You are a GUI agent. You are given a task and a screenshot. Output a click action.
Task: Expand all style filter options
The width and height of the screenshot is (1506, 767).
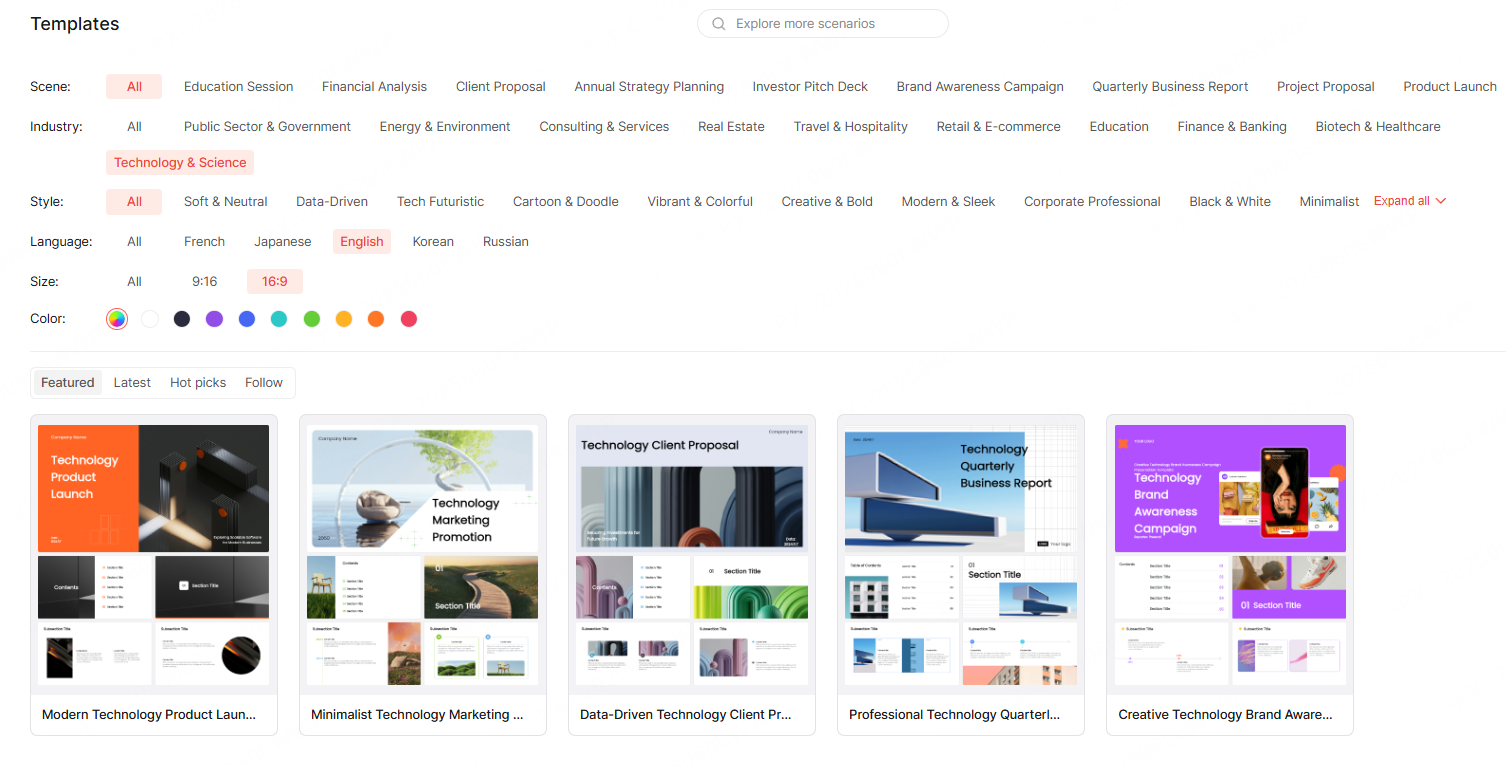(1409, 201)
